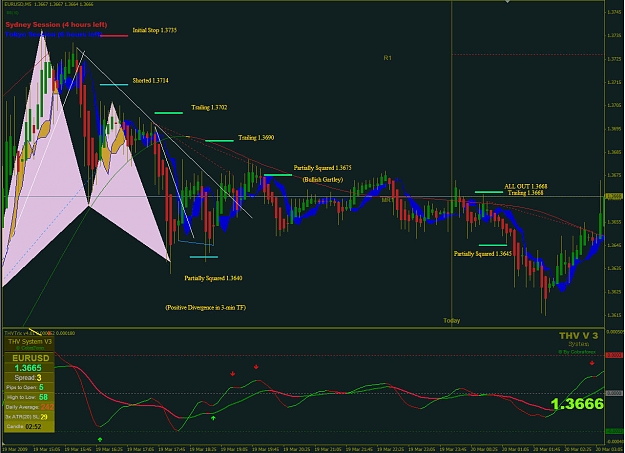The image size is (625, 453).
Task: Select the cyan line above "Partially Squared 1.3640"
Action: (204, 257)
